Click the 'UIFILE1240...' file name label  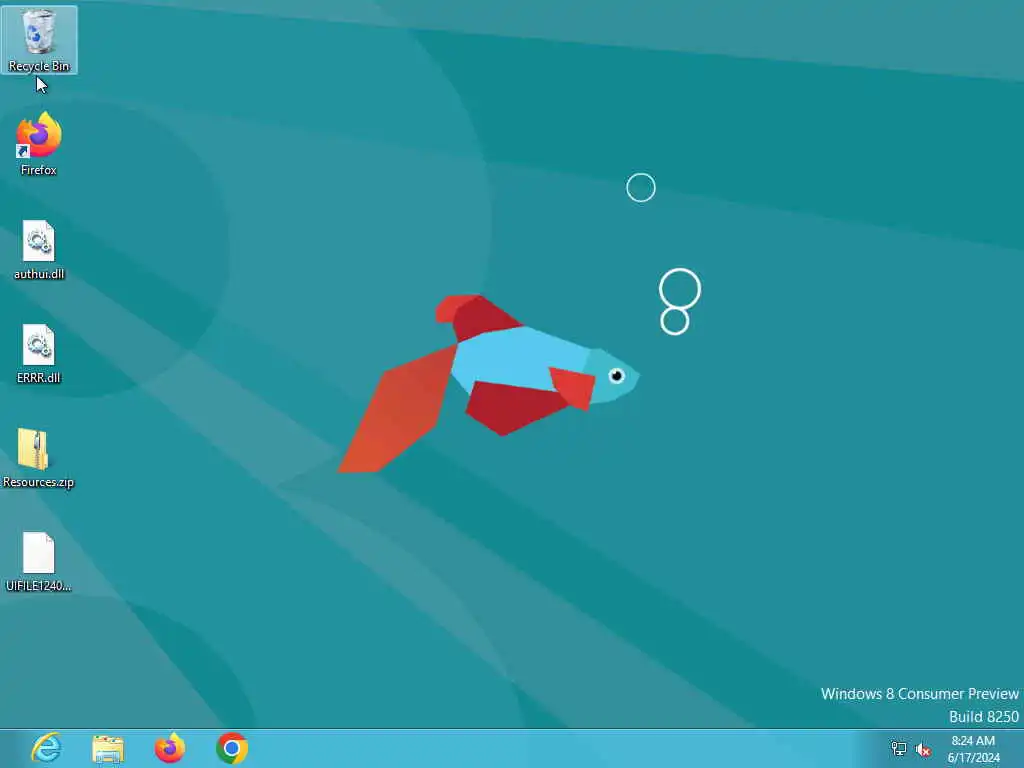[39, 586]
